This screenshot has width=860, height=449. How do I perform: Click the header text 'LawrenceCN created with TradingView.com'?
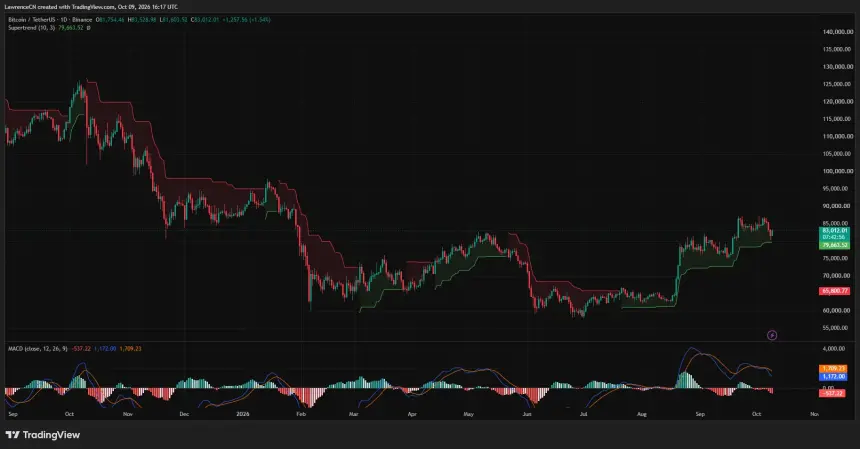(59, 7)
